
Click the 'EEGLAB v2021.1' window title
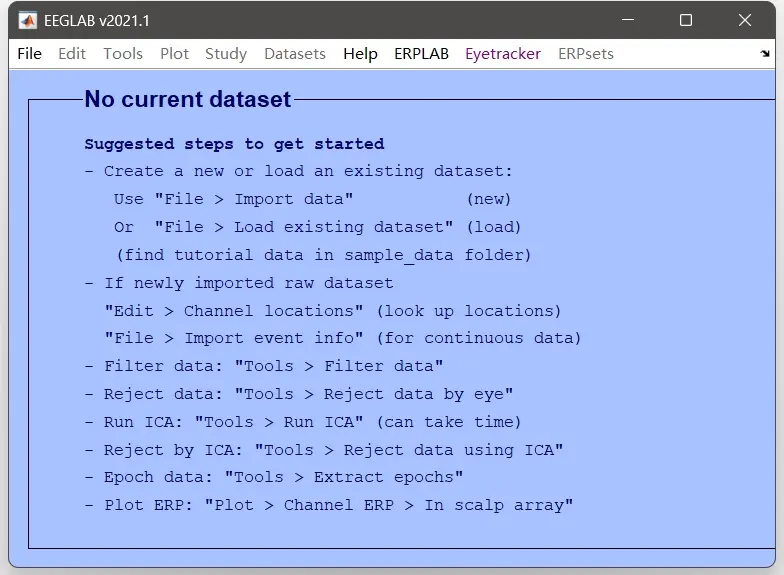[96, 20]
